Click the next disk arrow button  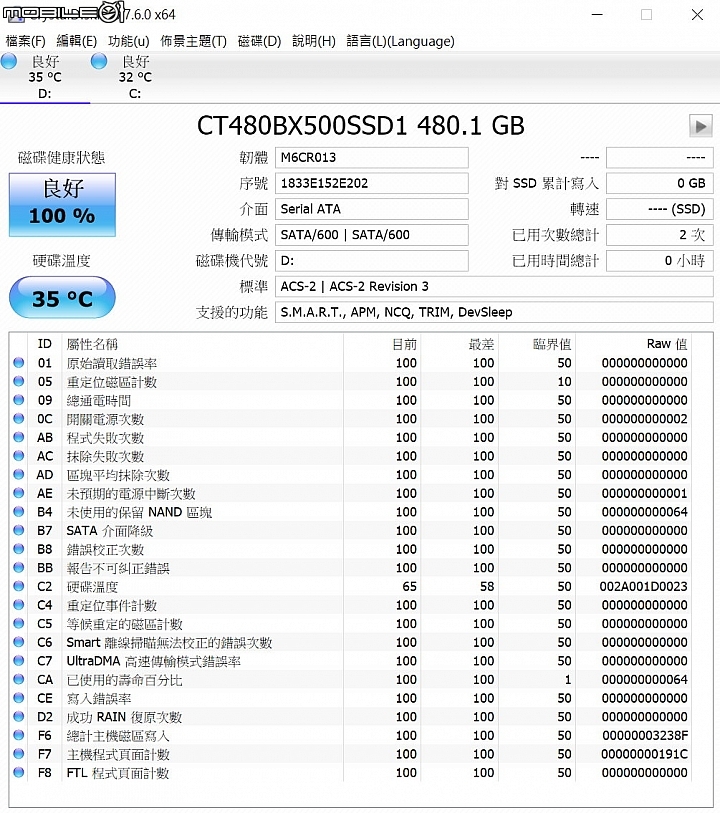tap(701, 126)
